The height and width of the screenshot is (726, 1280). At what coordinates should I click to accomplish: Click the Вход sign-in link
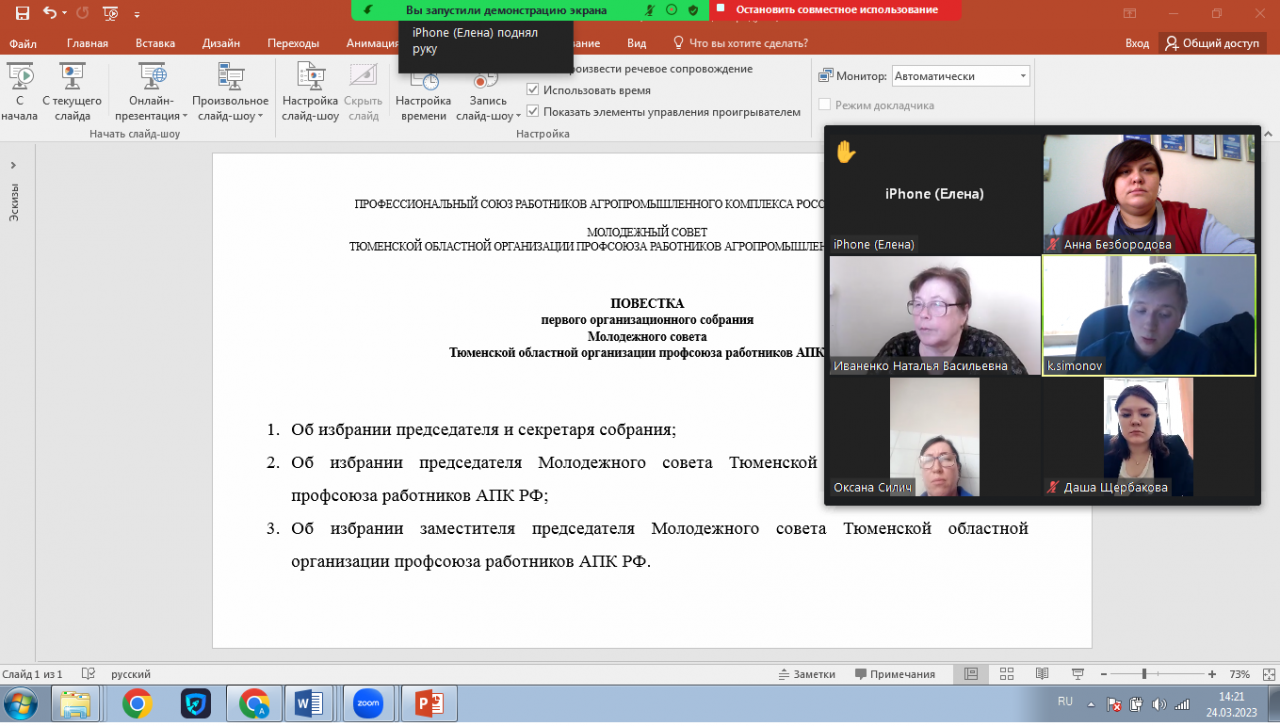pos(1137,43)
